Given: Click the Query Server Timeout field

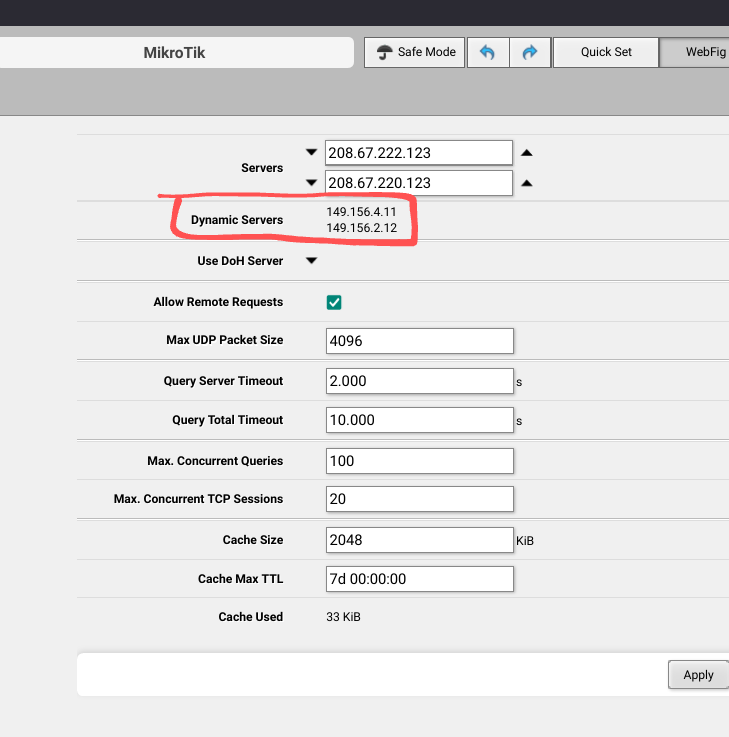Looking at the screenshot, I should (x=420, y=381).
